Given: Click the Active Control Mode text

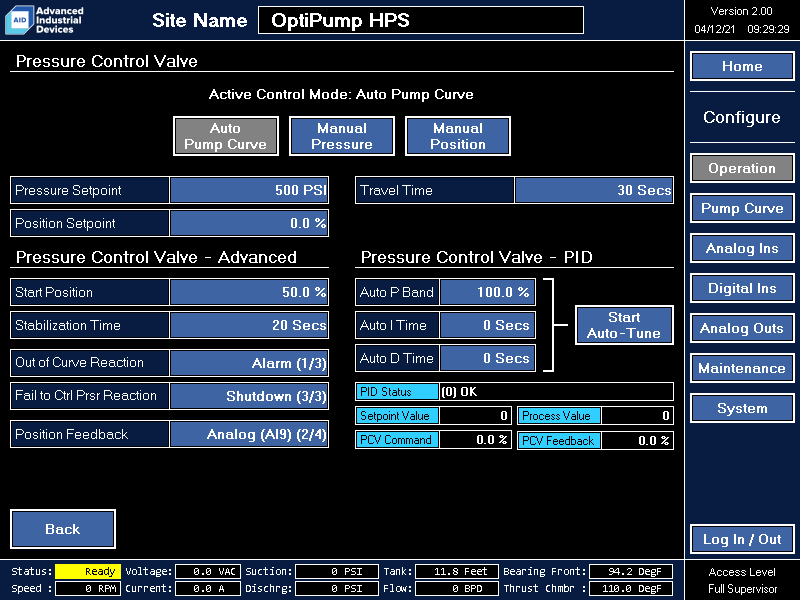Looking at the screenshot, I should [x=341, y=94].
